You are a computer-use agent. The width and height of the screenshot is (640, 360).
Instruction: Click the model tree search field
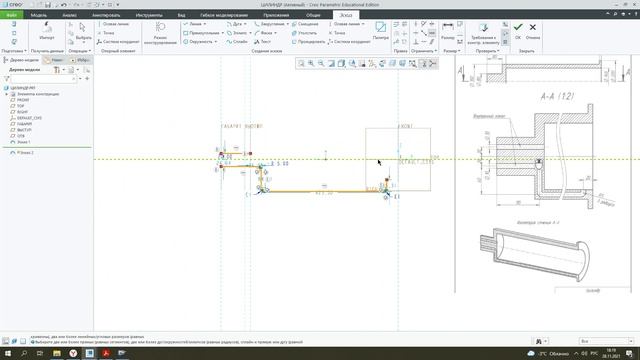[44, 79]
